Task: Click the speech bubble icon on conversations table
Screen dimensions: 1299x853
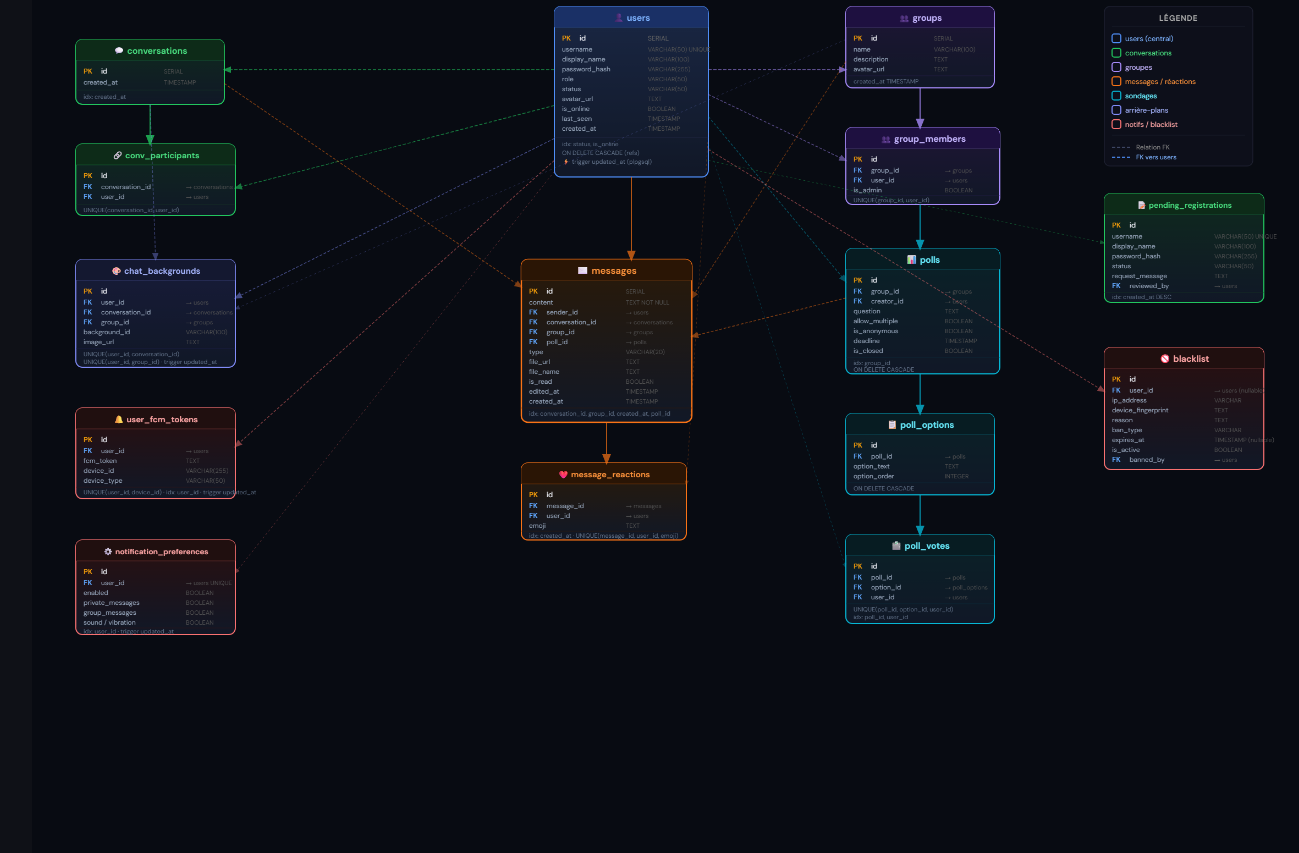Action: pyautogui.click(x=119, y=51)
